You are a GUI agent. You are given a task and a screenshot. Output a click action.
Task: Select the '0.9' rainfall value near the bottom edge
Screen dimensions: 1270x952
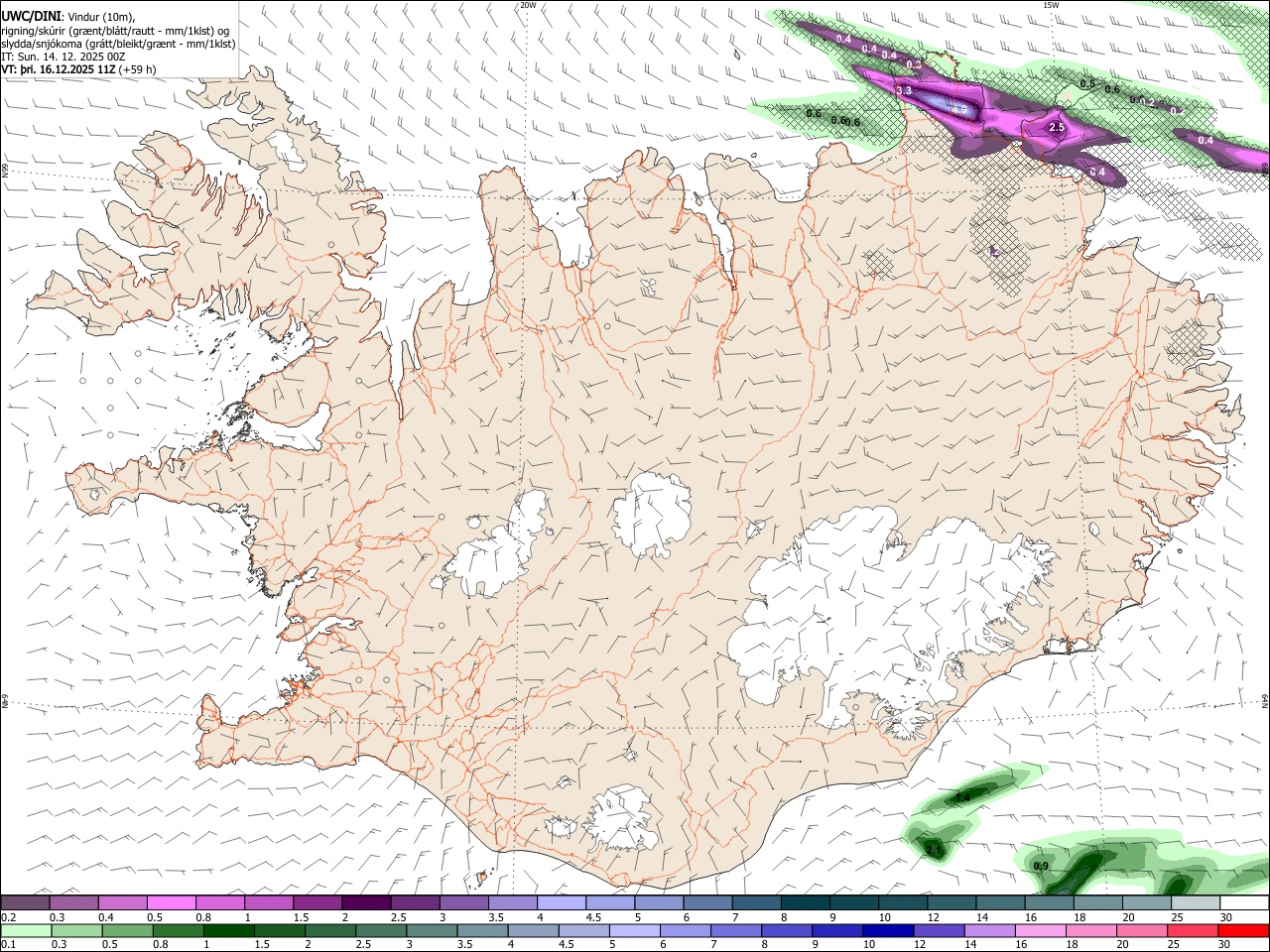tap(1041, 867)
